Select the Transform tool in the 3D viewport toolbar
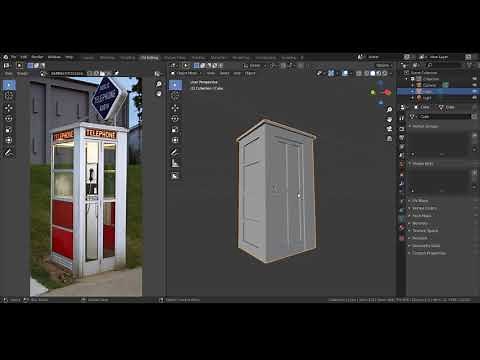The image size is (480, 360). point(175,140)
